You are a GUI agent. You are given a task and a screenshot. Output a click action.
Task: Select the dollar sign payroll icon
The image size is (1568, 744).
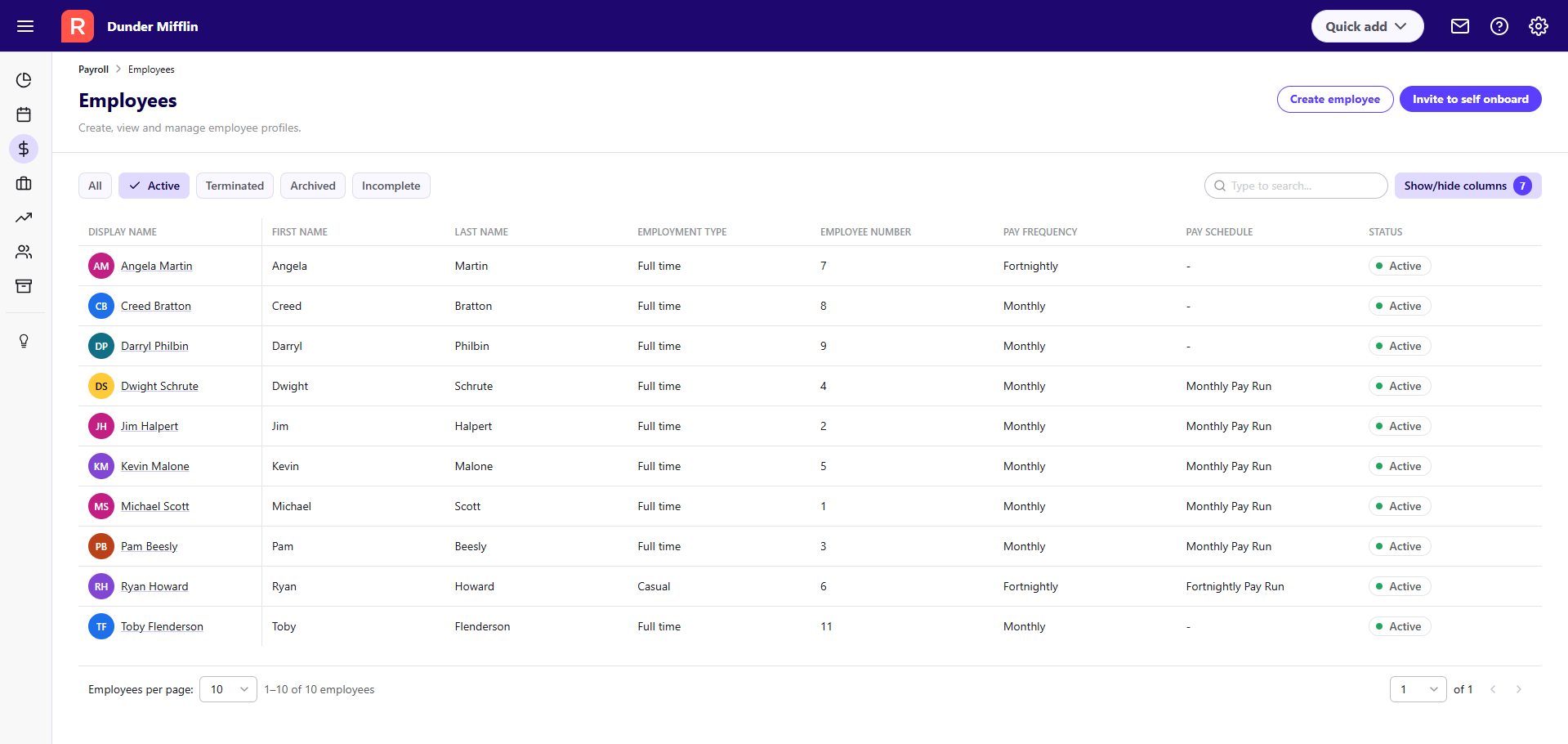(x=24, y=149)
